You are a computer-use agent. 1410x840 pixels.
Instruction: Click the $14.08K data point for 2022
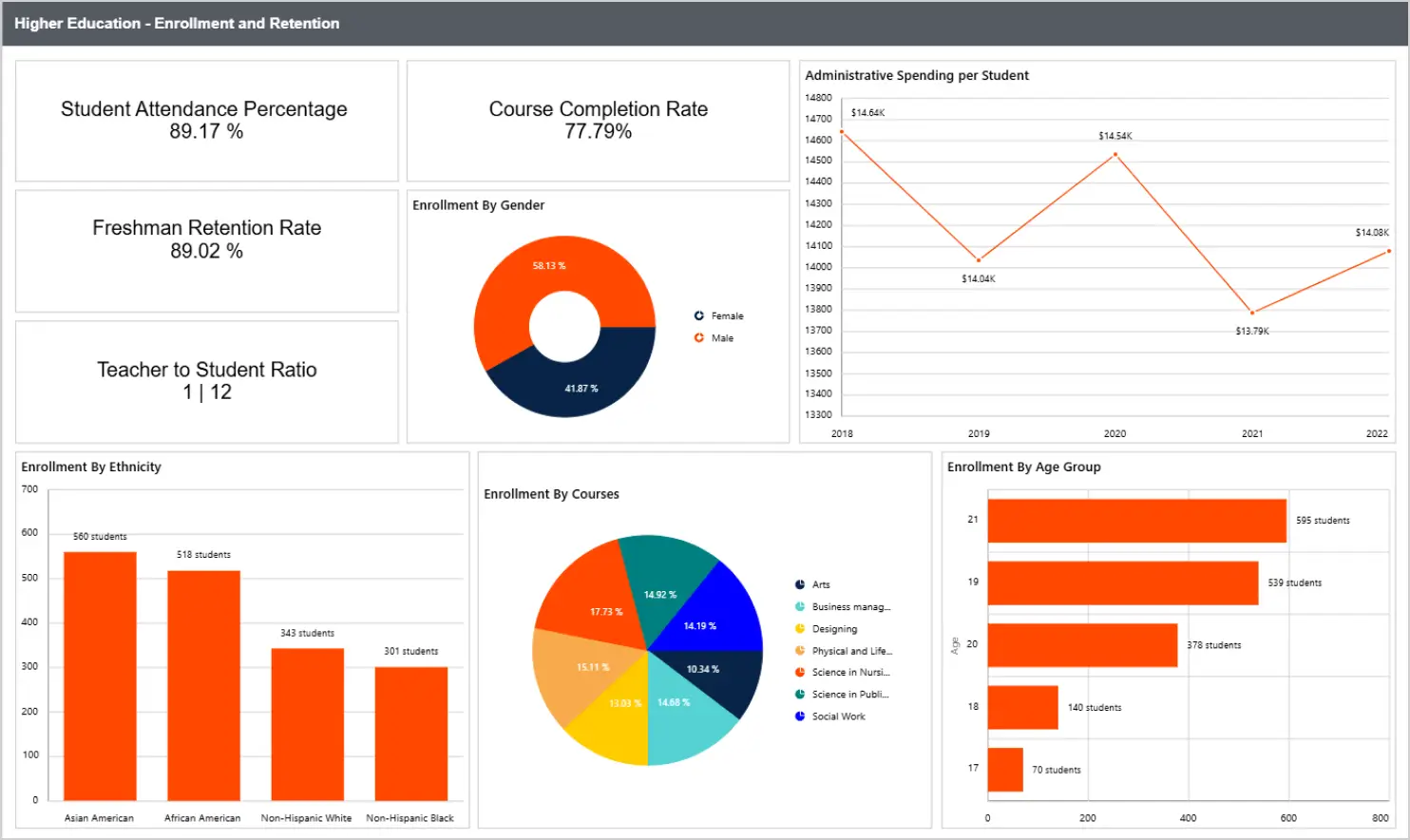(x=1389, y=251)
